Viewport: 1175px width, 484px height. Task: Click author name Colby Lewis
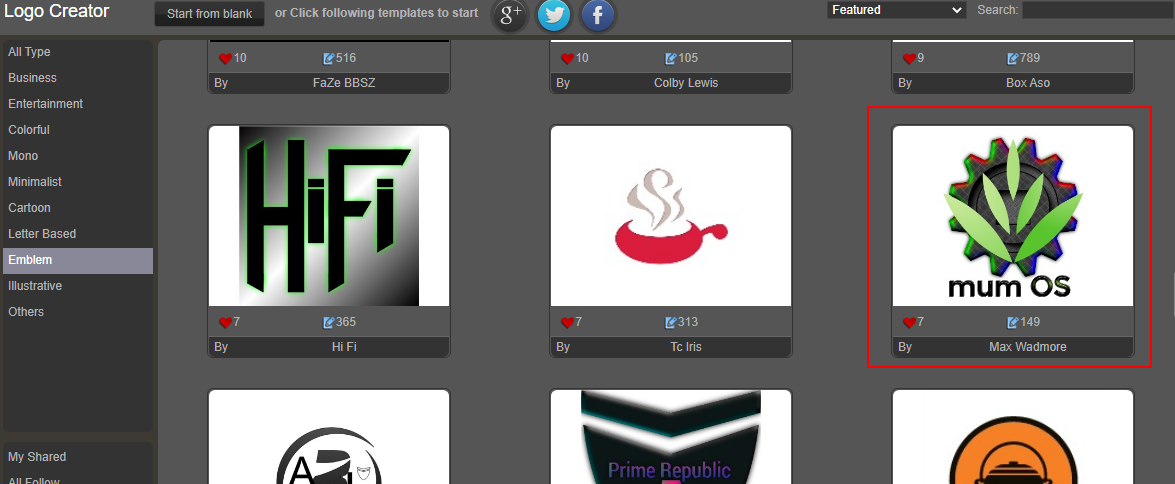(x=686, y=82)
